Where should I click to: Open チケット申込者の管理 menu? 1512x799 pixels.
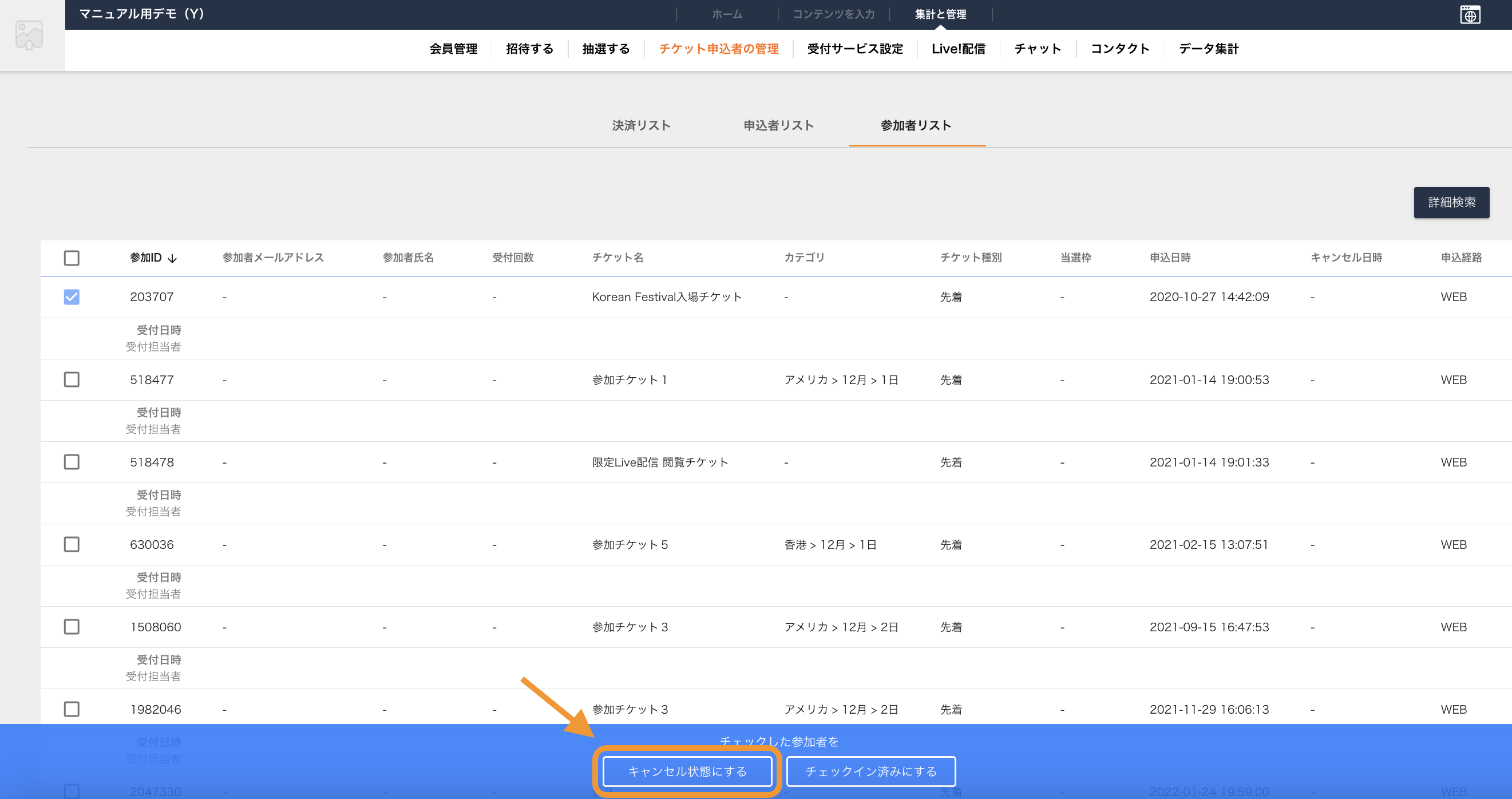tap(718, 49)
